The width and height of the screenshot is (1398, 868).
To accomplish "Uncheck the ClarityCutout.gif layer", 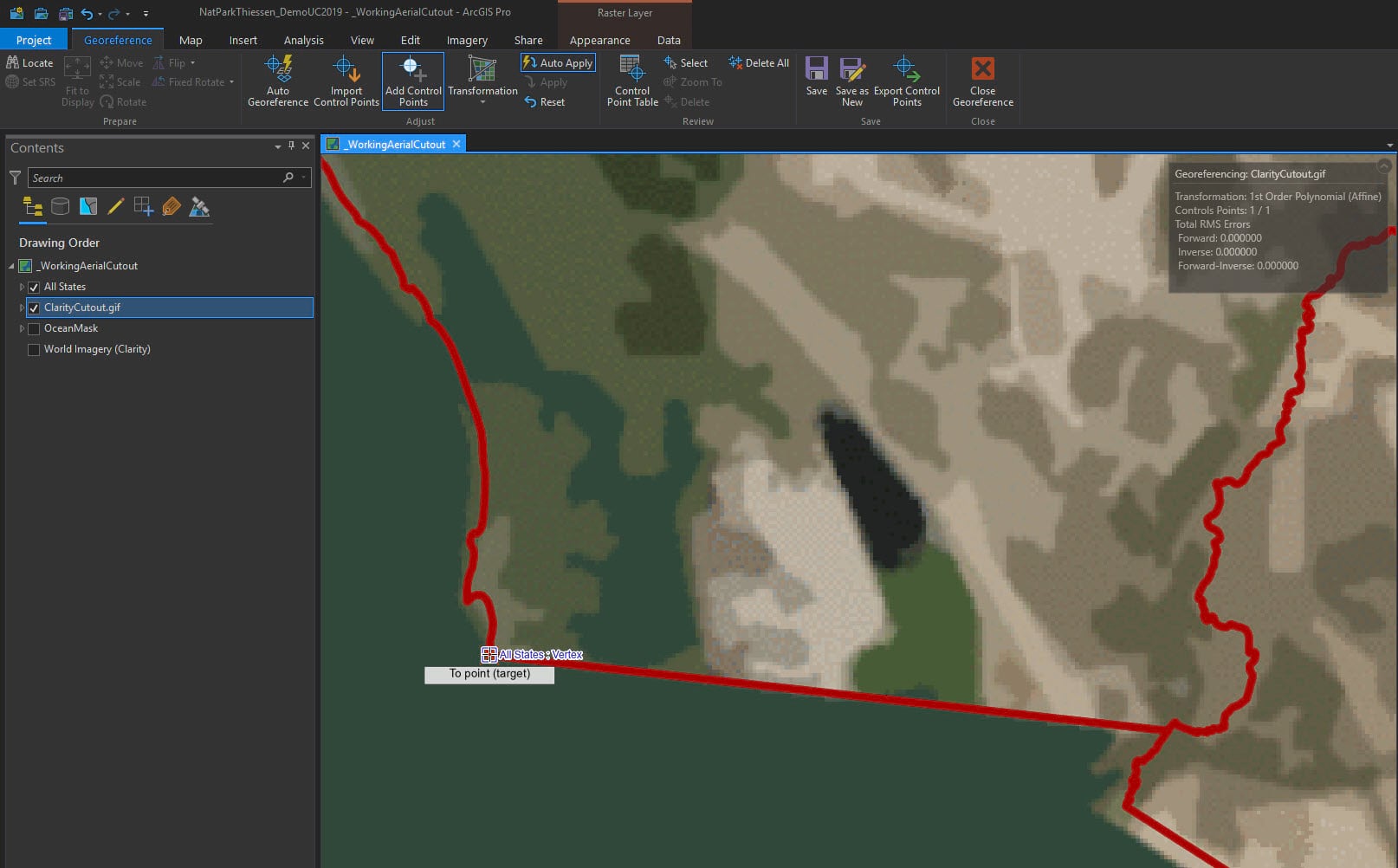I will [34, 308].
